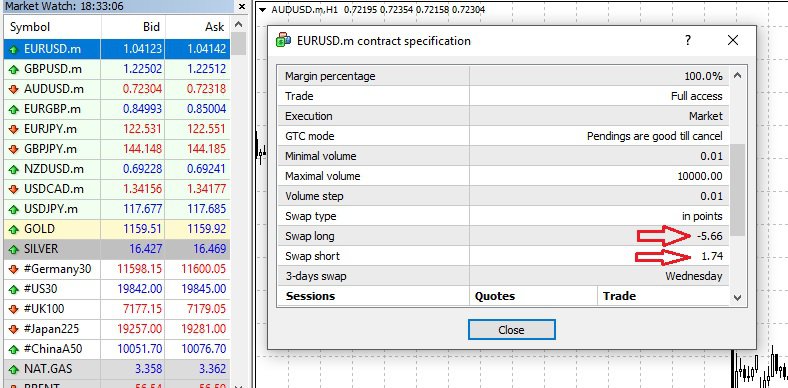Select the EURJPY.m symbol name

click(x=50, y=129)
